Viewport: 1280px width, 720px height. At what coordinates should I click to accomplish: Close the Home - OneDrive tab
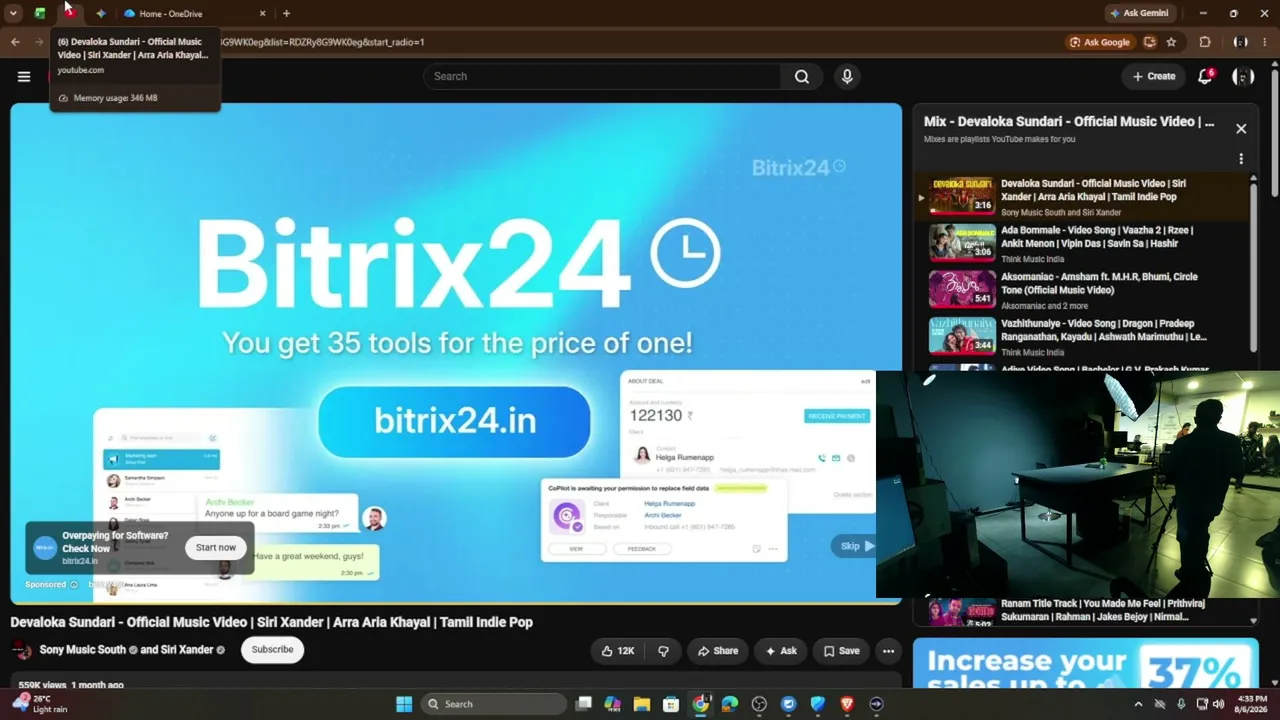pyautogui.click(x=263, y=13)
